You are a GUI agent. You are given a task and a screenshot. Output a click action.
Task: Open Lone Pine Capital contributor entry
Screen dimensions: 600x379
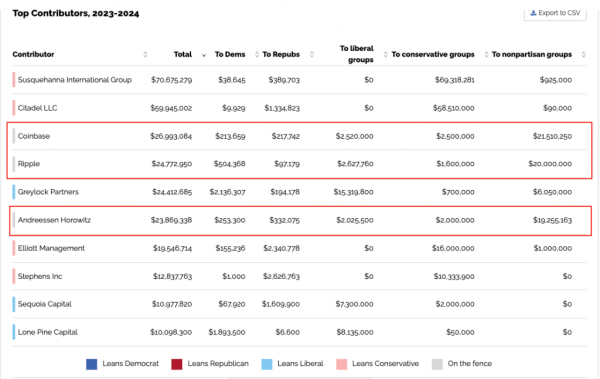point(47,332)
